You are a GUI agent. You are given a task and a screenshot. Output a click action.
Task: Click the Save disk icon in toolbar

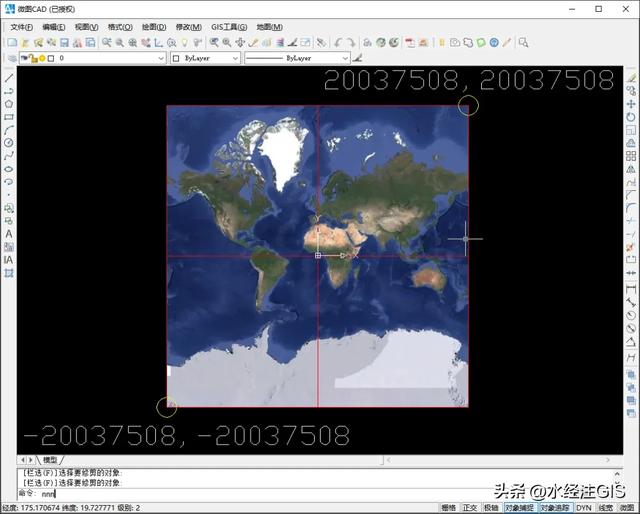pos(64,42)
